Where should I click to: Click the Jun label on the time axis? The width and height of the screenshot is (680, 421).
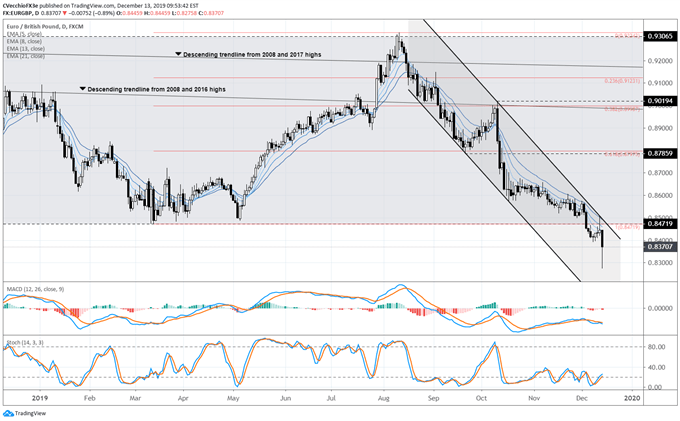285,398
